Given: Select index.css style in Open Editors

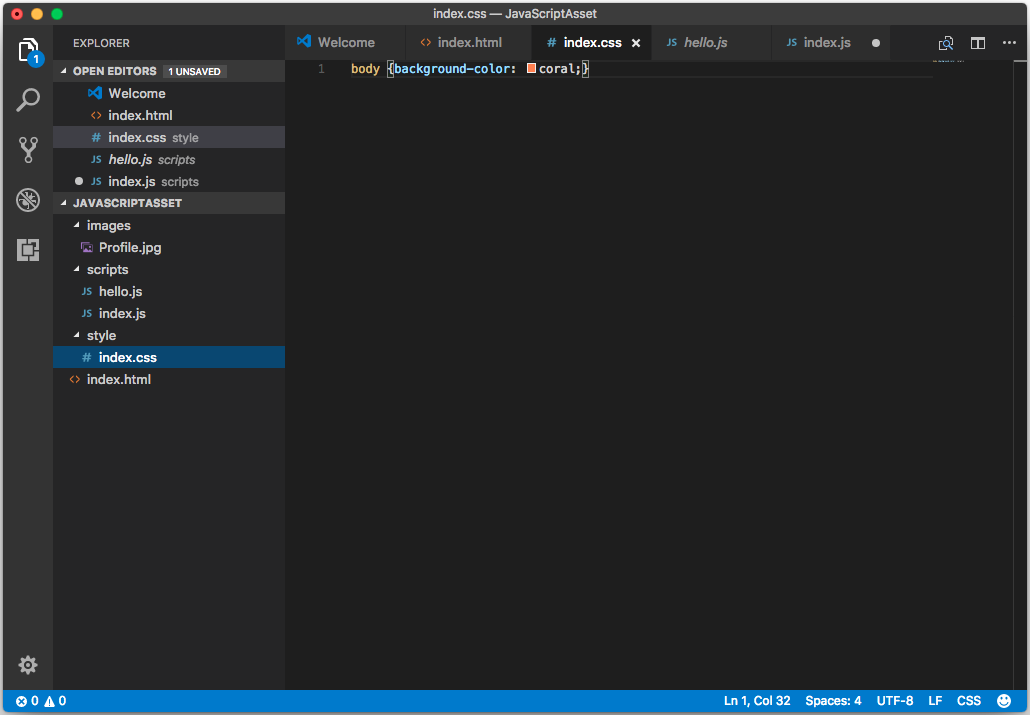Looking at the screenshot, I should [169, 137].
